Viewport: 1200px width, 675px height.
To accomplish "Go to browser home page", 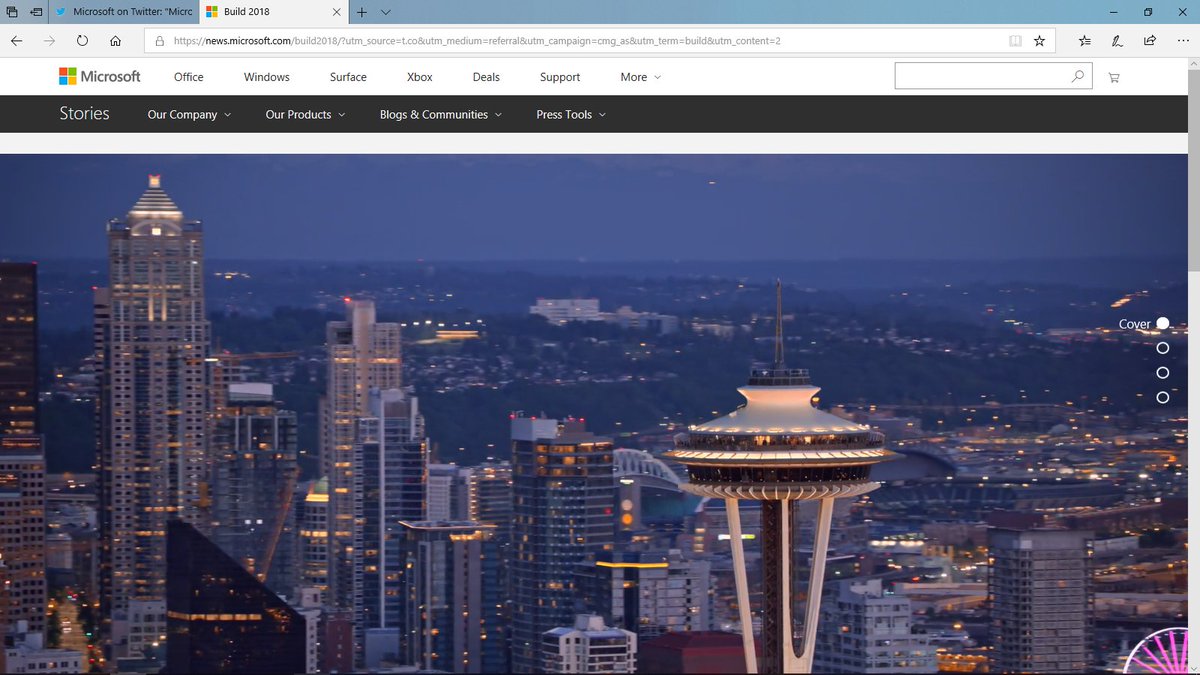I will [x=116, y=41].
